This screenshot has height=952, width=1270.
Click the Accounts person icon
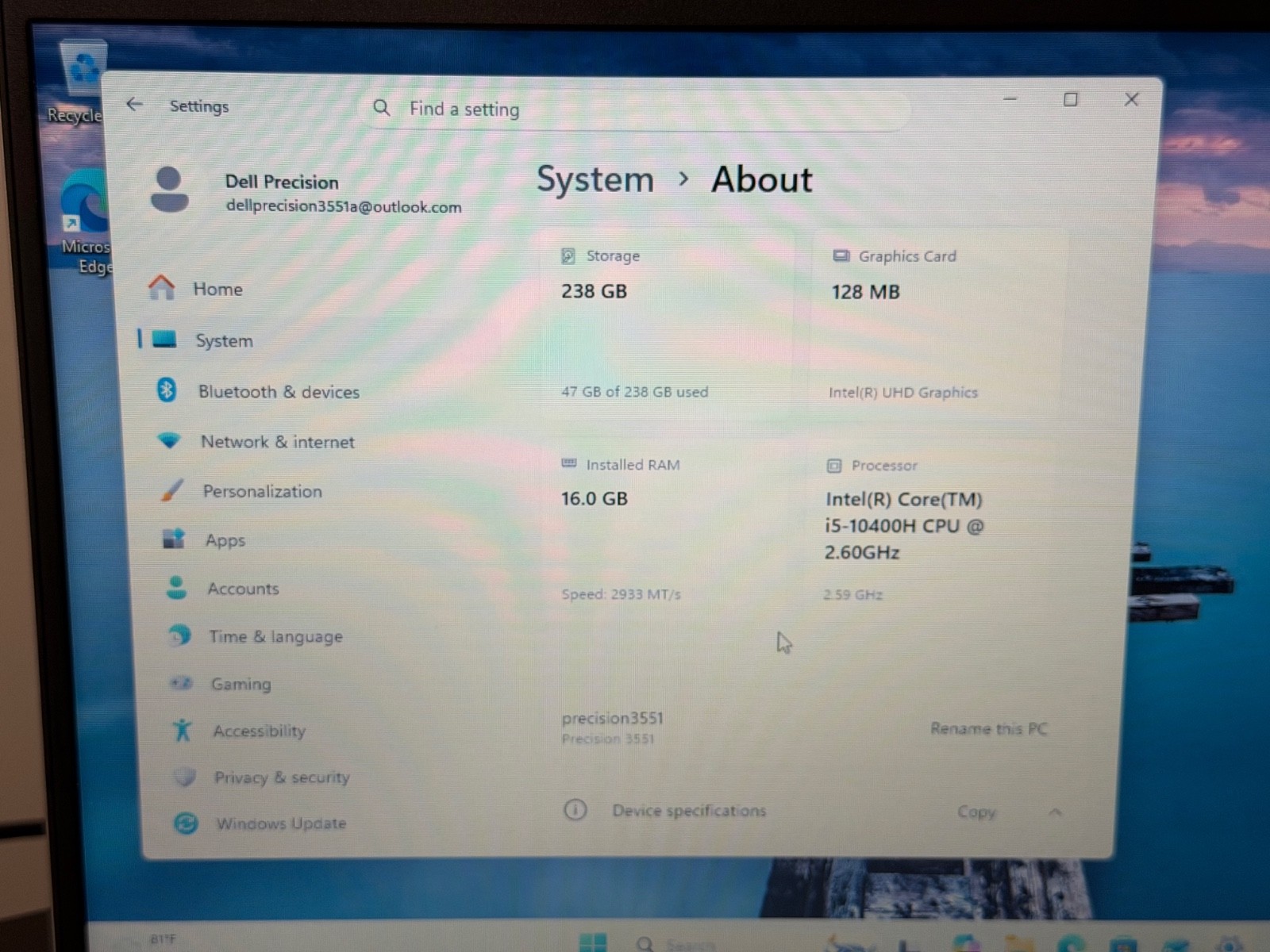pos(176,588)
